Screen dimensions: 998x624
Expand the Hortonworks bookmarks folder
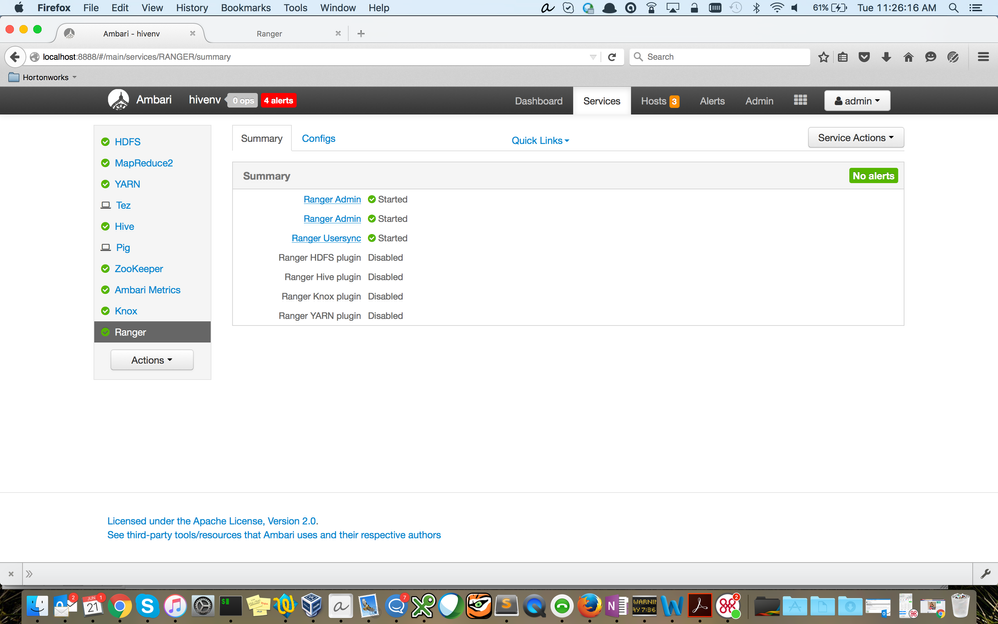(42, 77)
